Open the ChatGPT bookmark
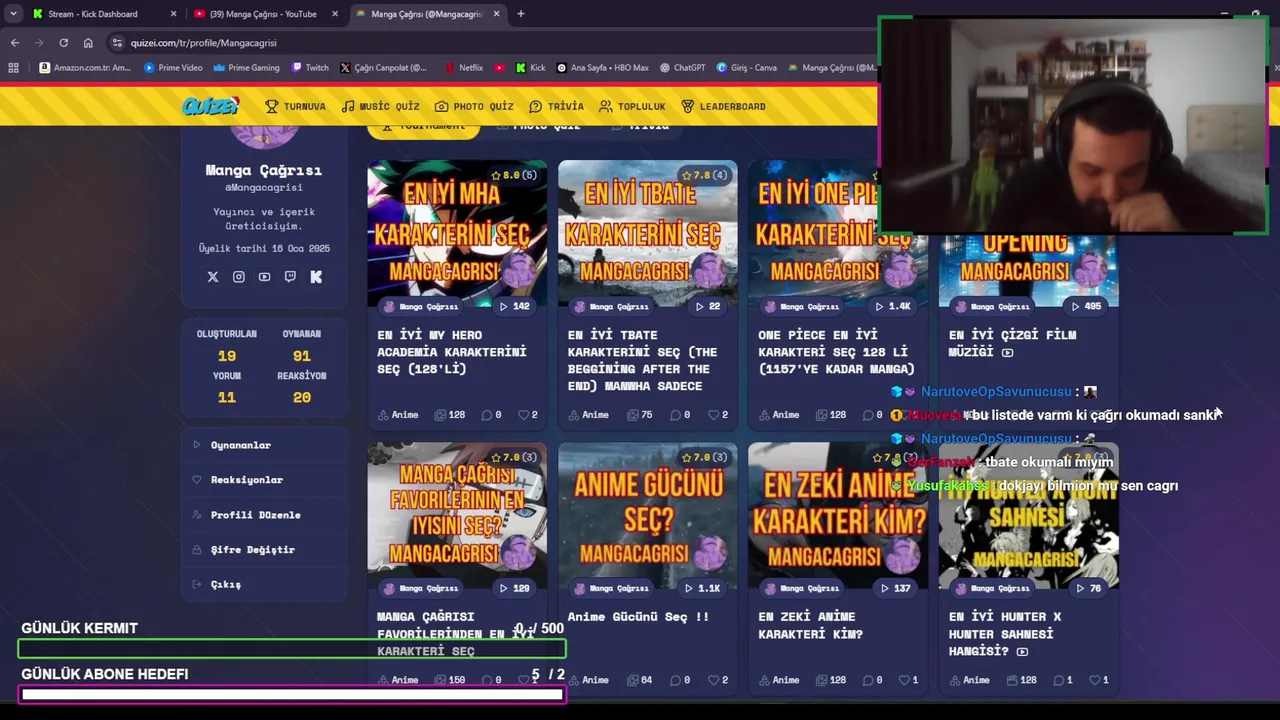The width and height of the screenshot is (1280, 720). click(x=682, y=68)
